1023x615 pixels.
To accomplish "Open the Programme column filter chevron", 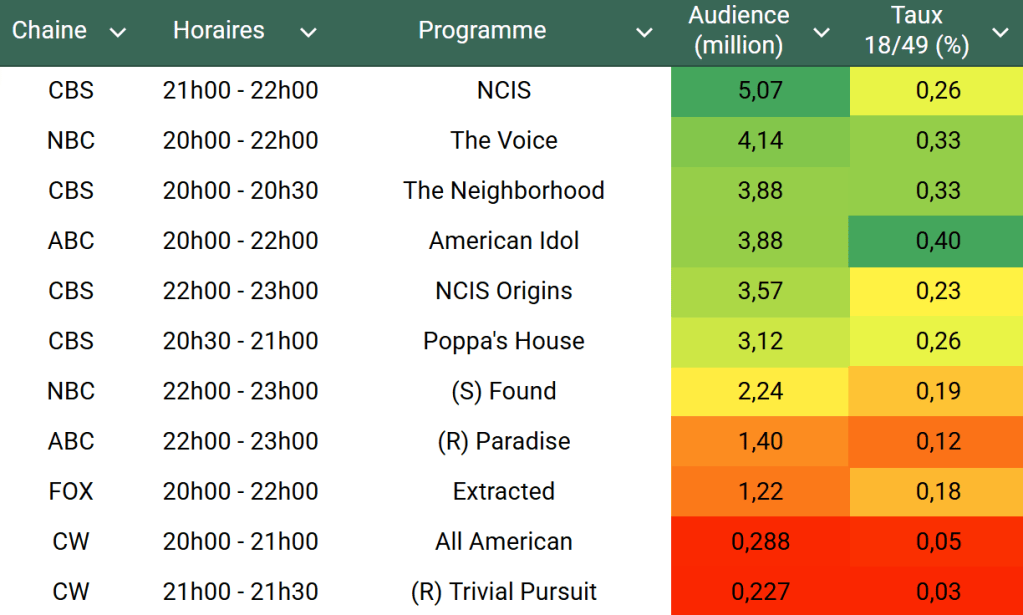I will (645, 32).
